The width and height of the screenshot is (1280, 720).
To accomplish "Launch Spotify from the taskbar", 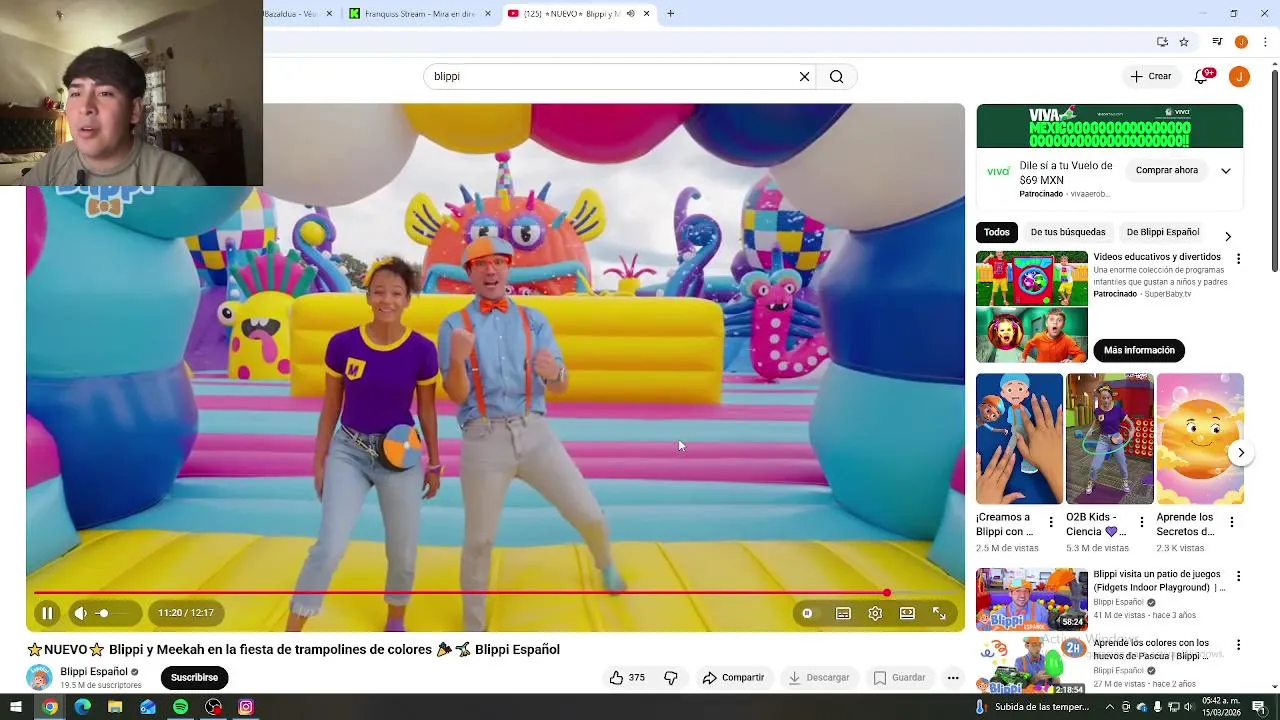I will click(180, 707).
